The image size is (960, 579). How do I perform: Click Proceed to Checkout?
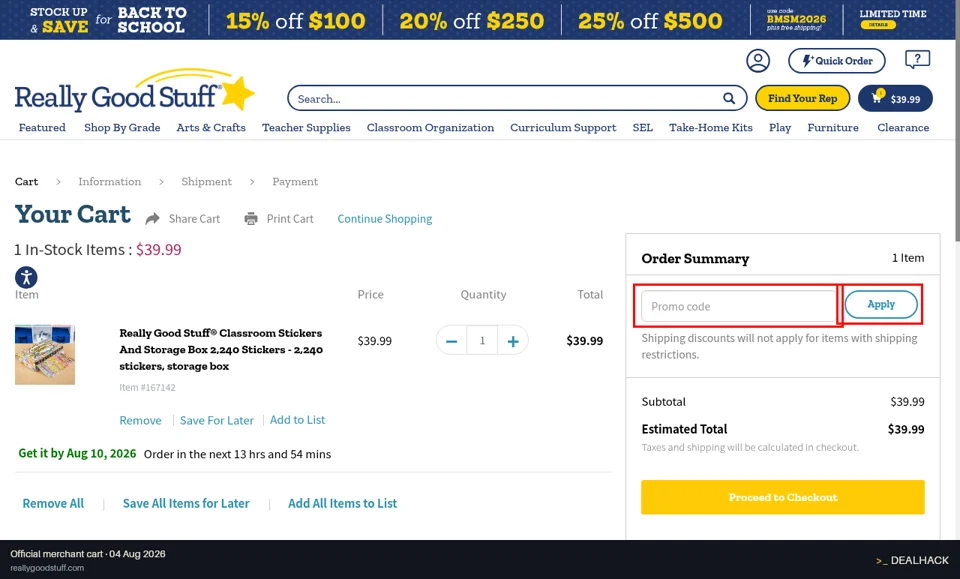[782, 497]
